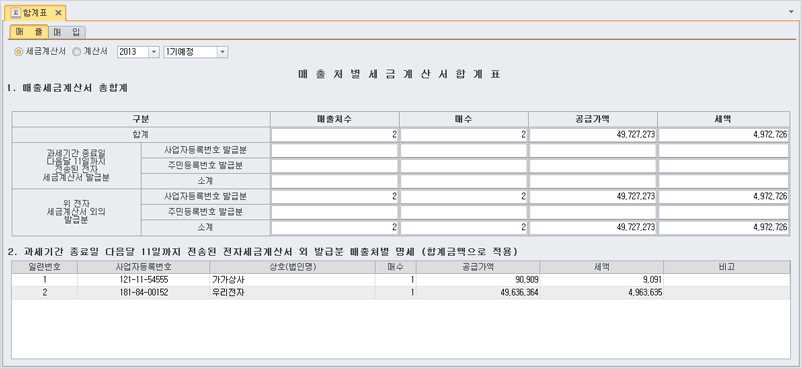This screenshot has width=802, height=369.
Task: Click the 합계표 tab icon
Action: point(16,13)
